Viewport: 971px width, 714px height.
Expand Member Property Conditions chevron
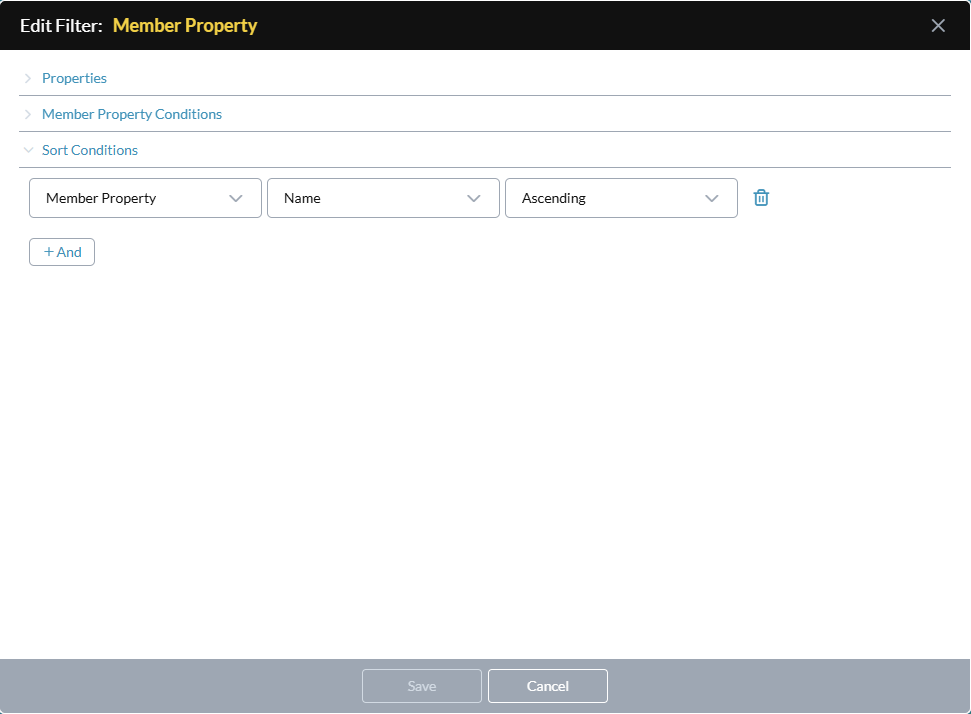point(28,114)
